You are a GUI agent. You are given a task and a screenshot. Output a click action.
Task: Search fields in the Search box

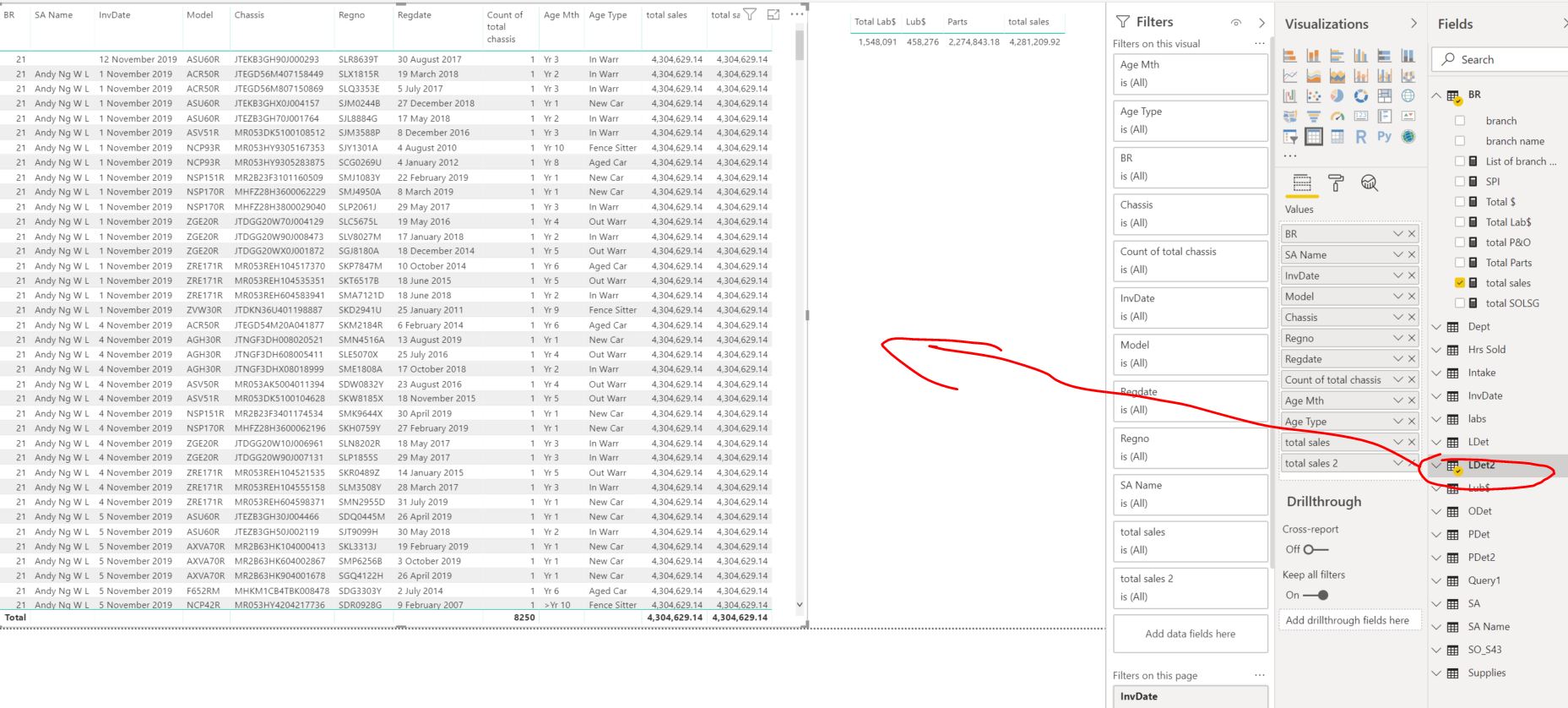tap(1500, 59)
